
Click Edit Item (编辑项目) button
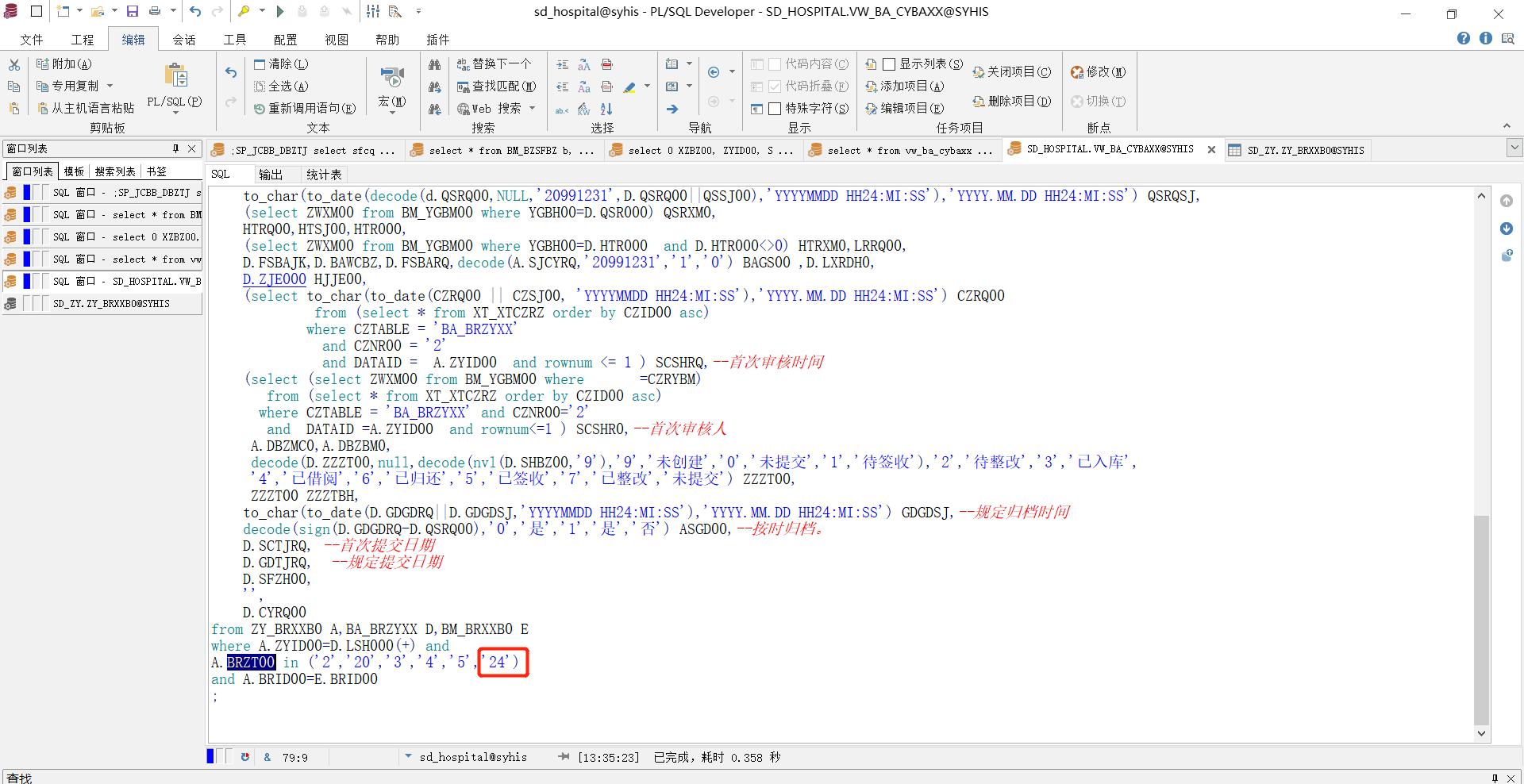click(x=905, y=109)
